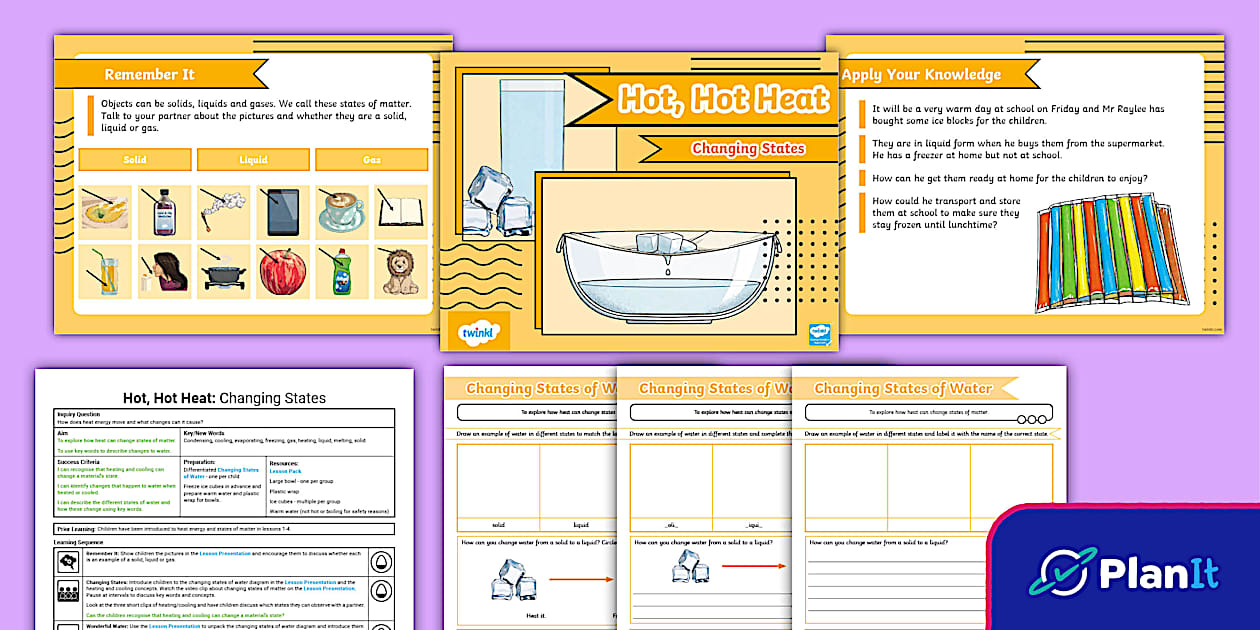Select the orange juice glass picture

105,271
